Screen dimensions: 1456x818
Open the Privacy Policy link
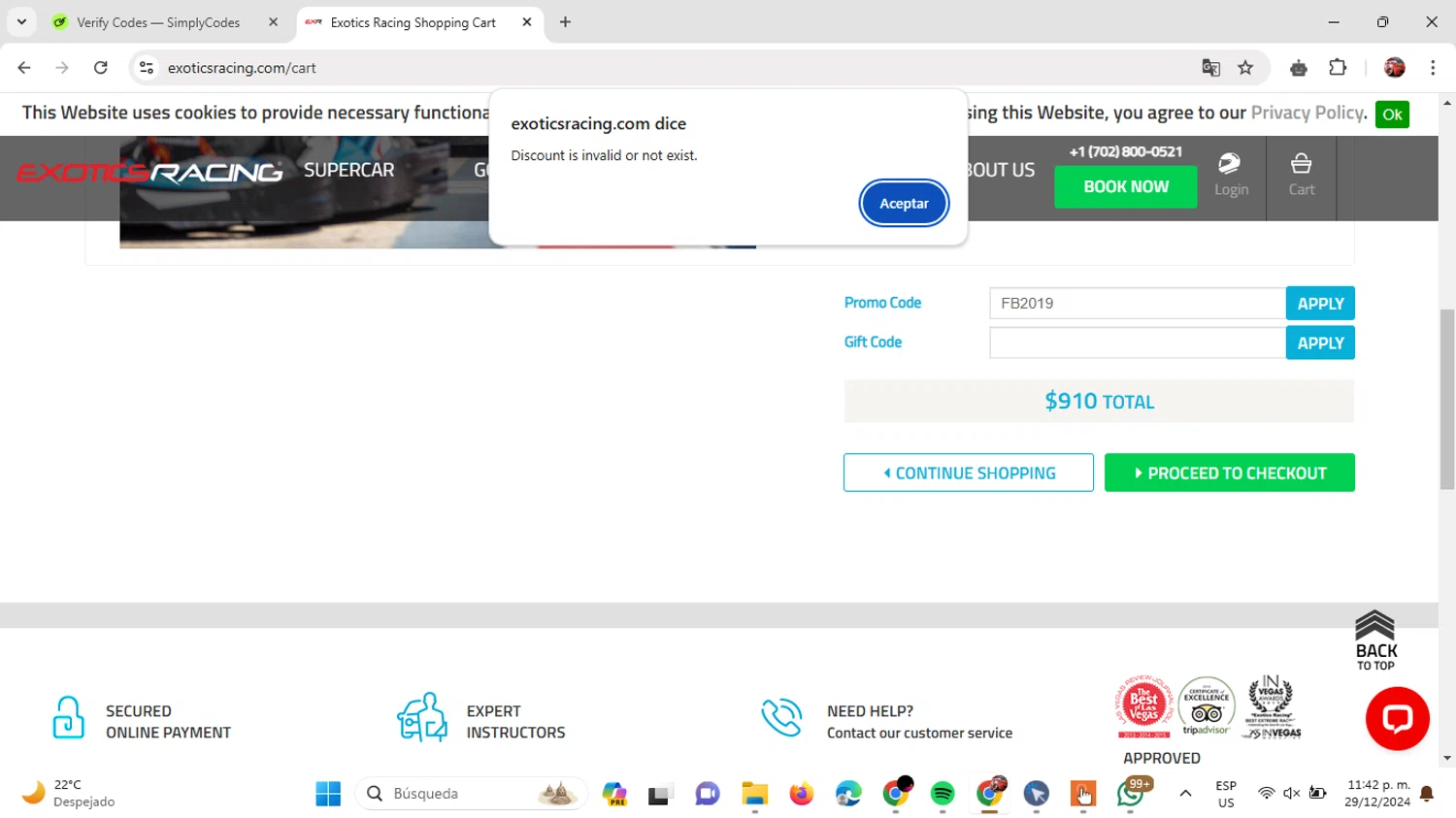pos(1307,113)
